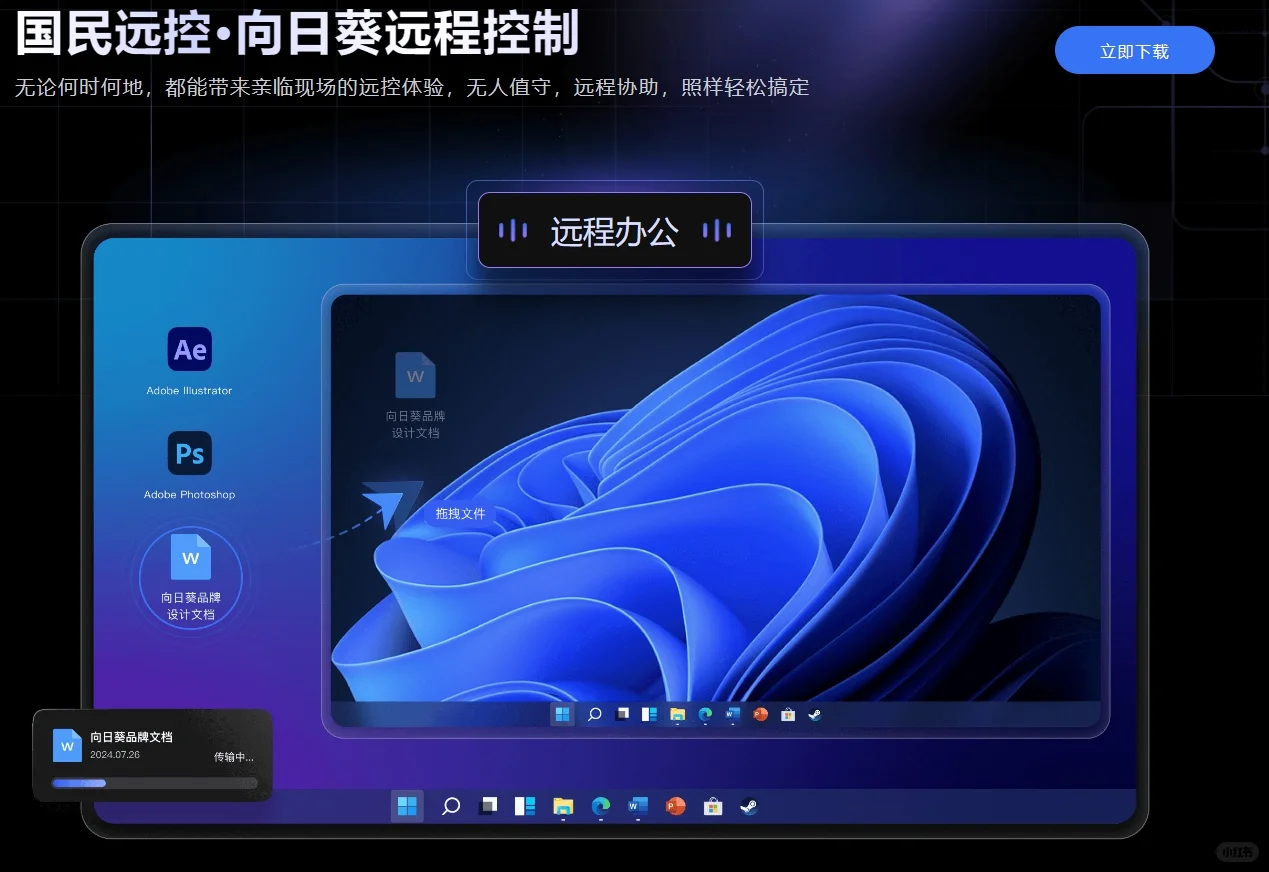The height and width of the screenshot is (872, 1269).
Task: Open Widgets in remote window taskbar
Action: (x=649, y=714)
